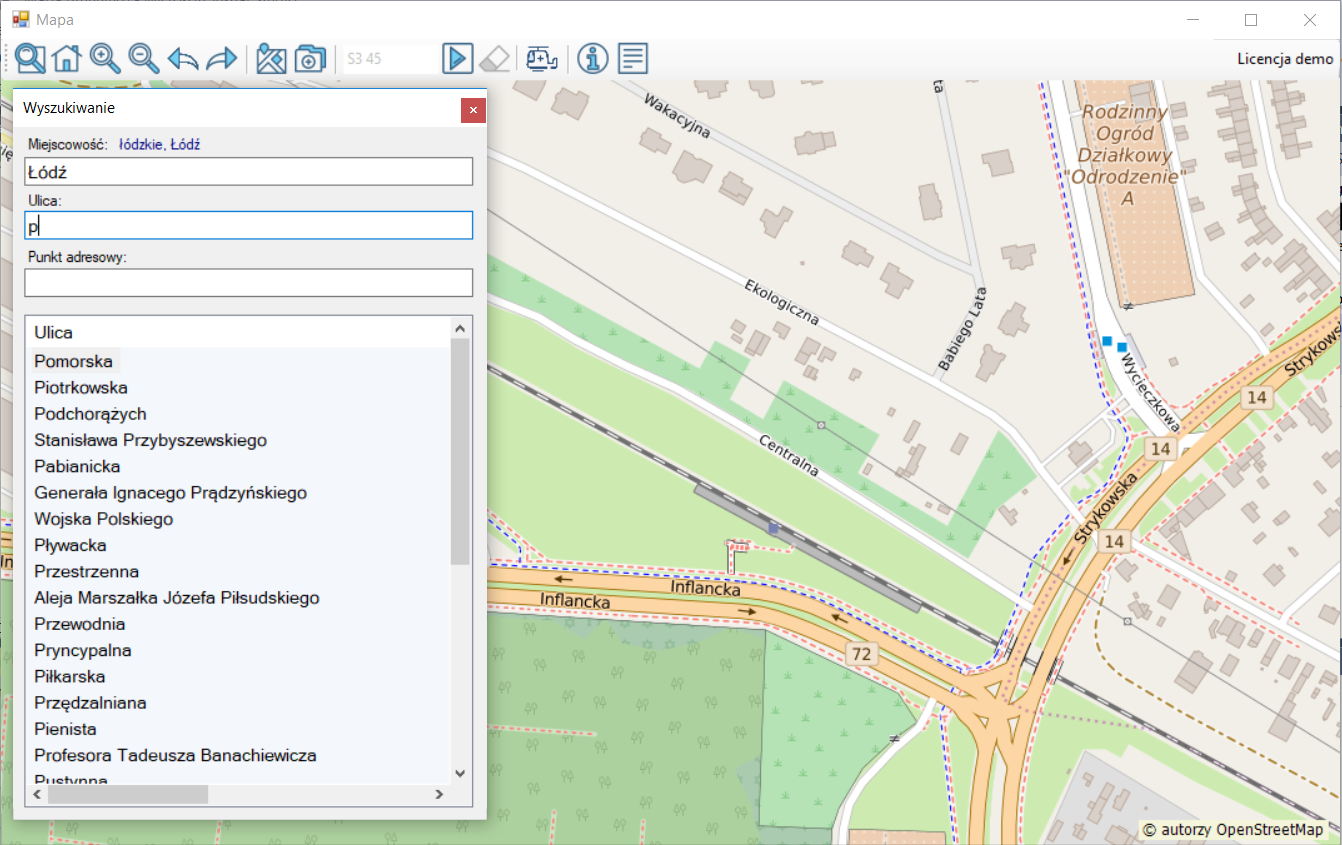Click the street list scroll down arrow
The height and width of the screenshot is (845, 1342).
tap(460, 773)
